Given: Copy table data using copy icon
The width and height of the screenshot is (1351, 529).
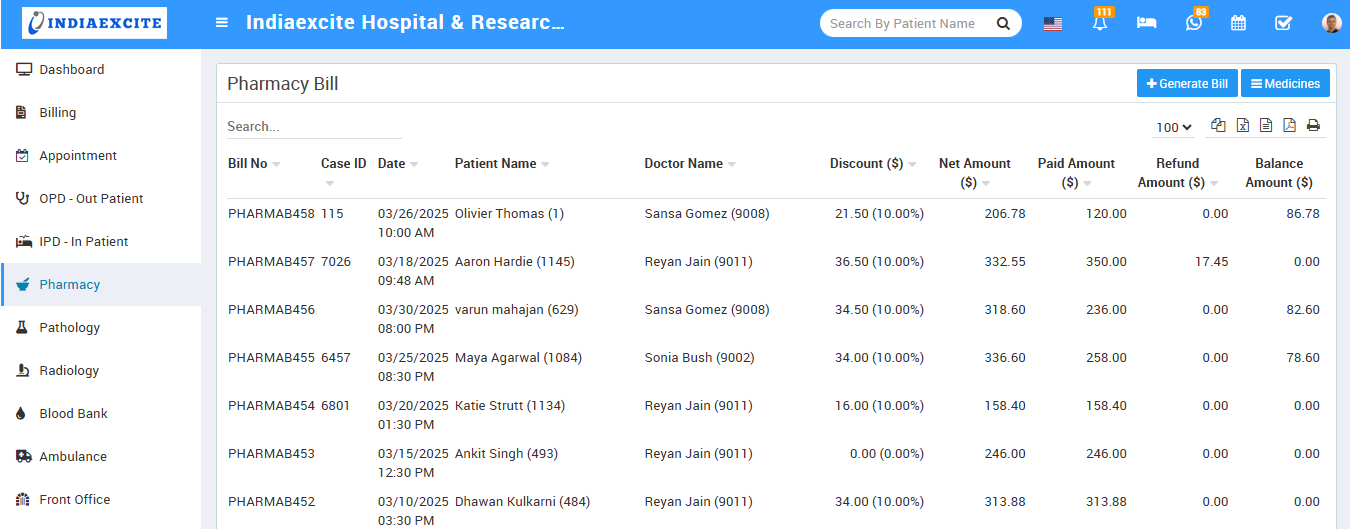Looking at the screenshot, I should coord(1218,126).
